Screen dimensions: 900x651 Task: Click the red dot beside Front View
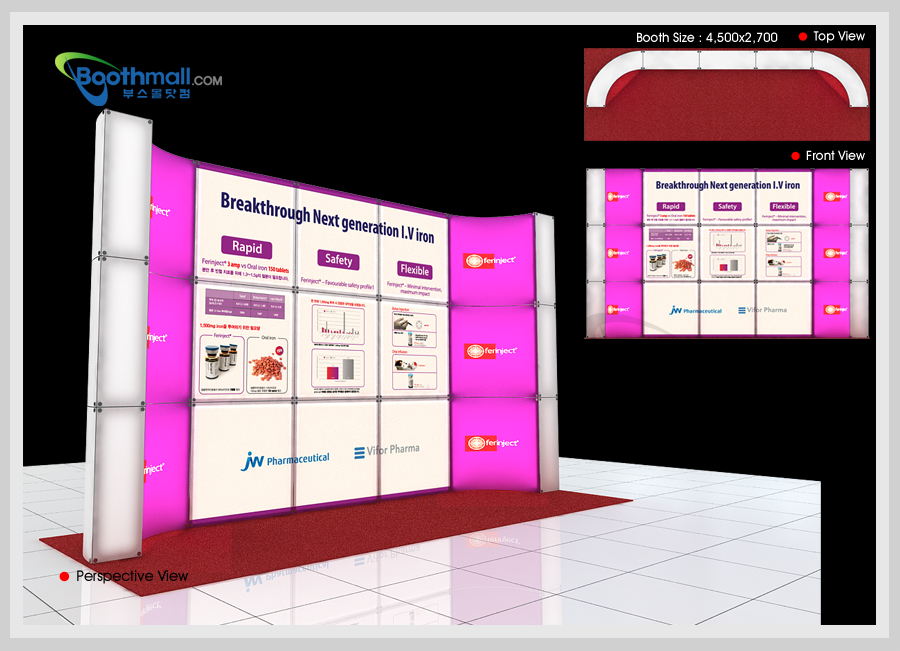point(795,156)
